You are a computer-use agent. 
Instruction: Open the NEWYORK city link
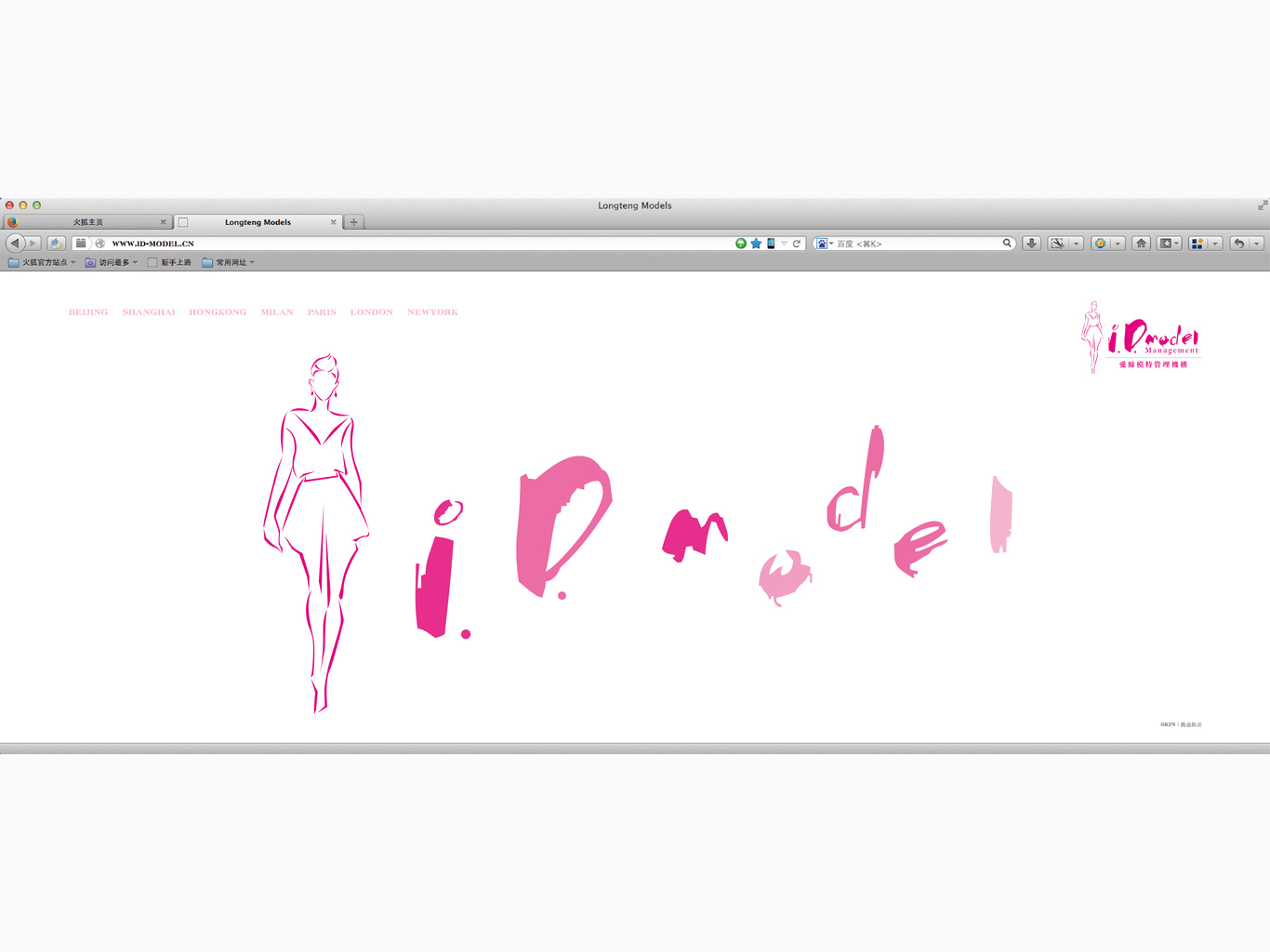click(432, 312)
